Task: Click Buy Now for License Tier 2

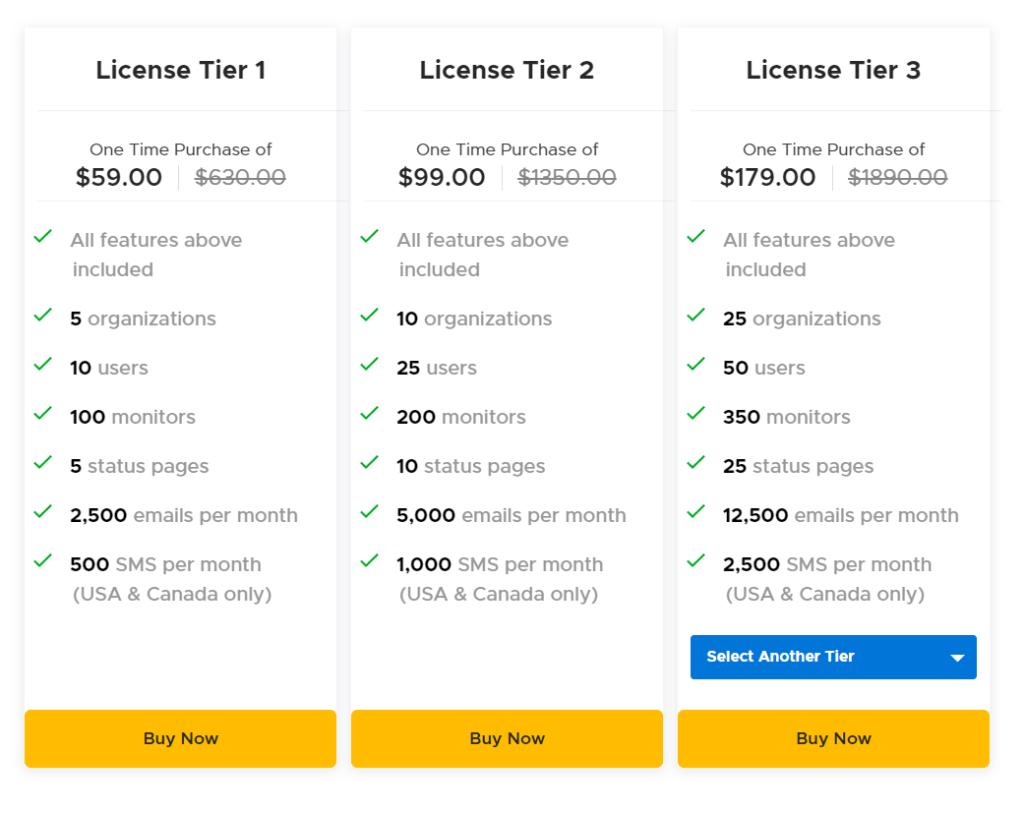Action: [x=507, y=739]
